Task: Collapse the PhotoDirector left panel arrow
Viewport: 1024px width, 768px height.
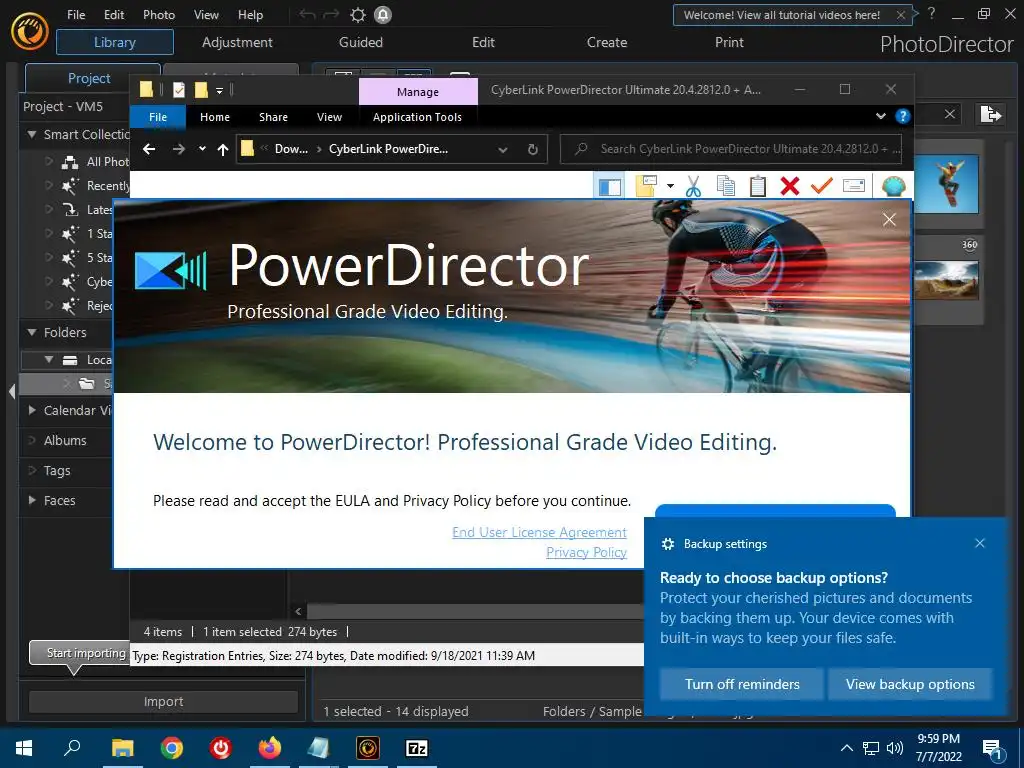Action: 12,391
